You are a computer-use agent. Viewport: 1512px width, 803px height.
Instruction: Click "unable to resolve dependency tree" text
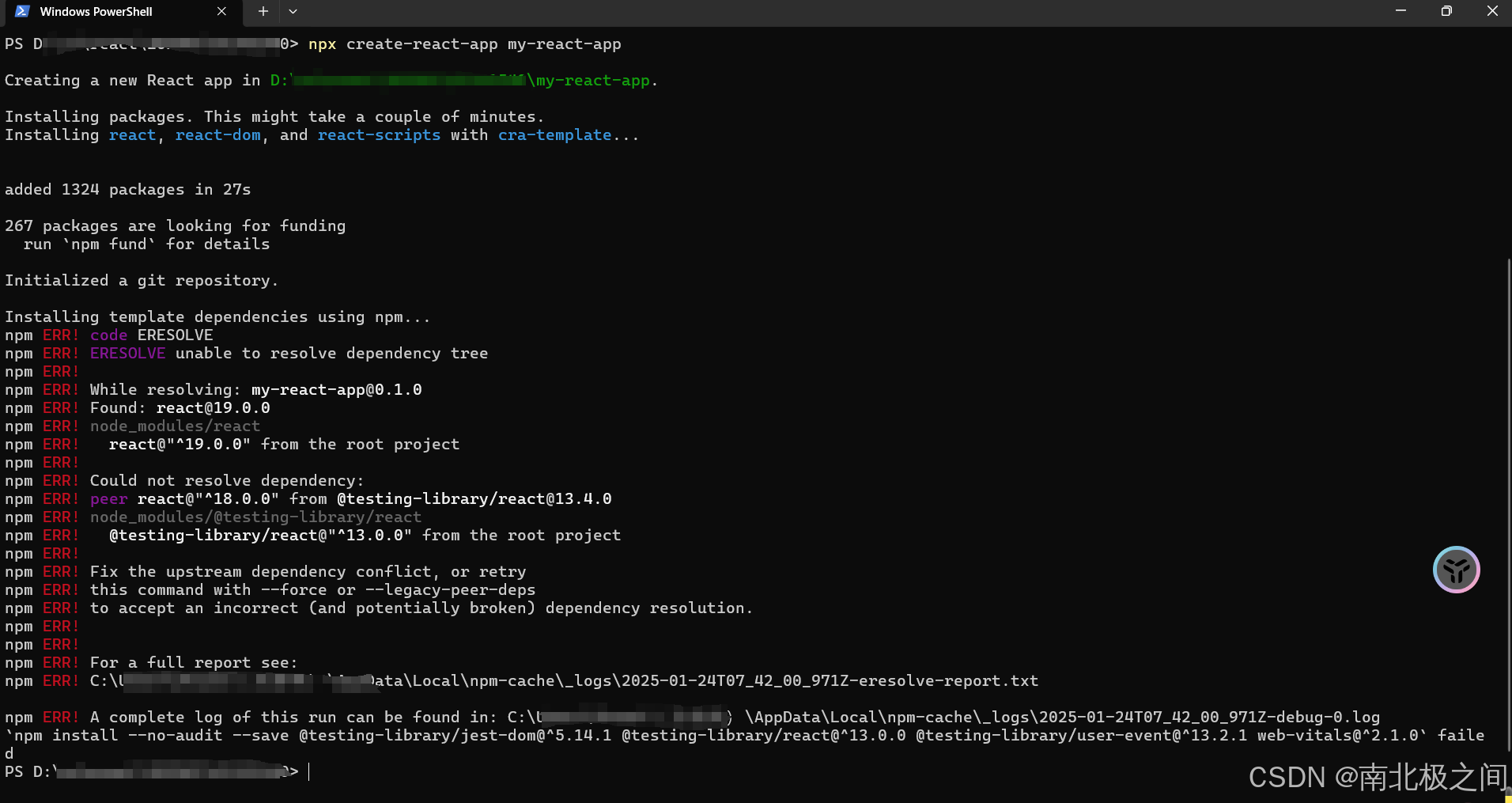pos(331,354)
